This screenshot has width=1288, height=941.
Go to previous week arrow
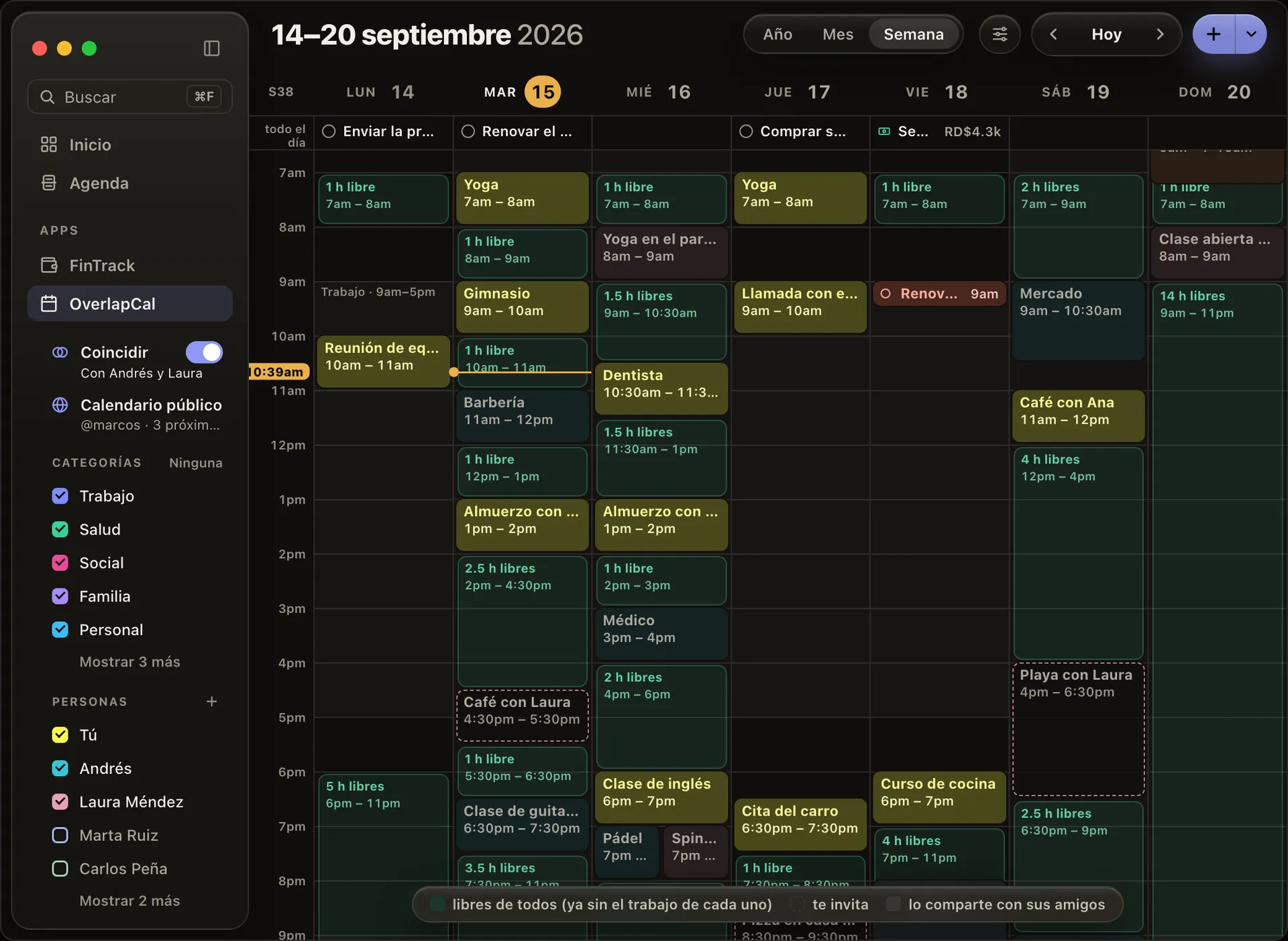click(x=1053, y=34)
